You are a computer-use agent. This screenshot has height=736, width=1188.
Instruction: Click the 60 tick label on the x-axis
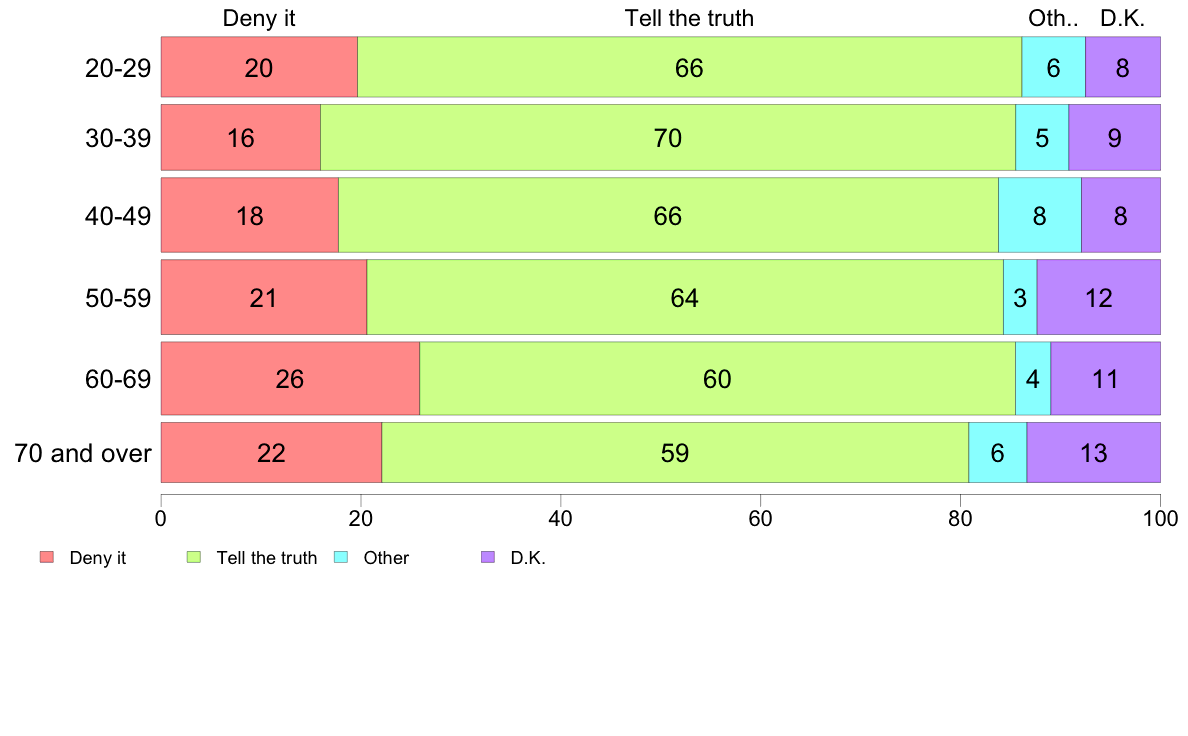coord(760,518)
